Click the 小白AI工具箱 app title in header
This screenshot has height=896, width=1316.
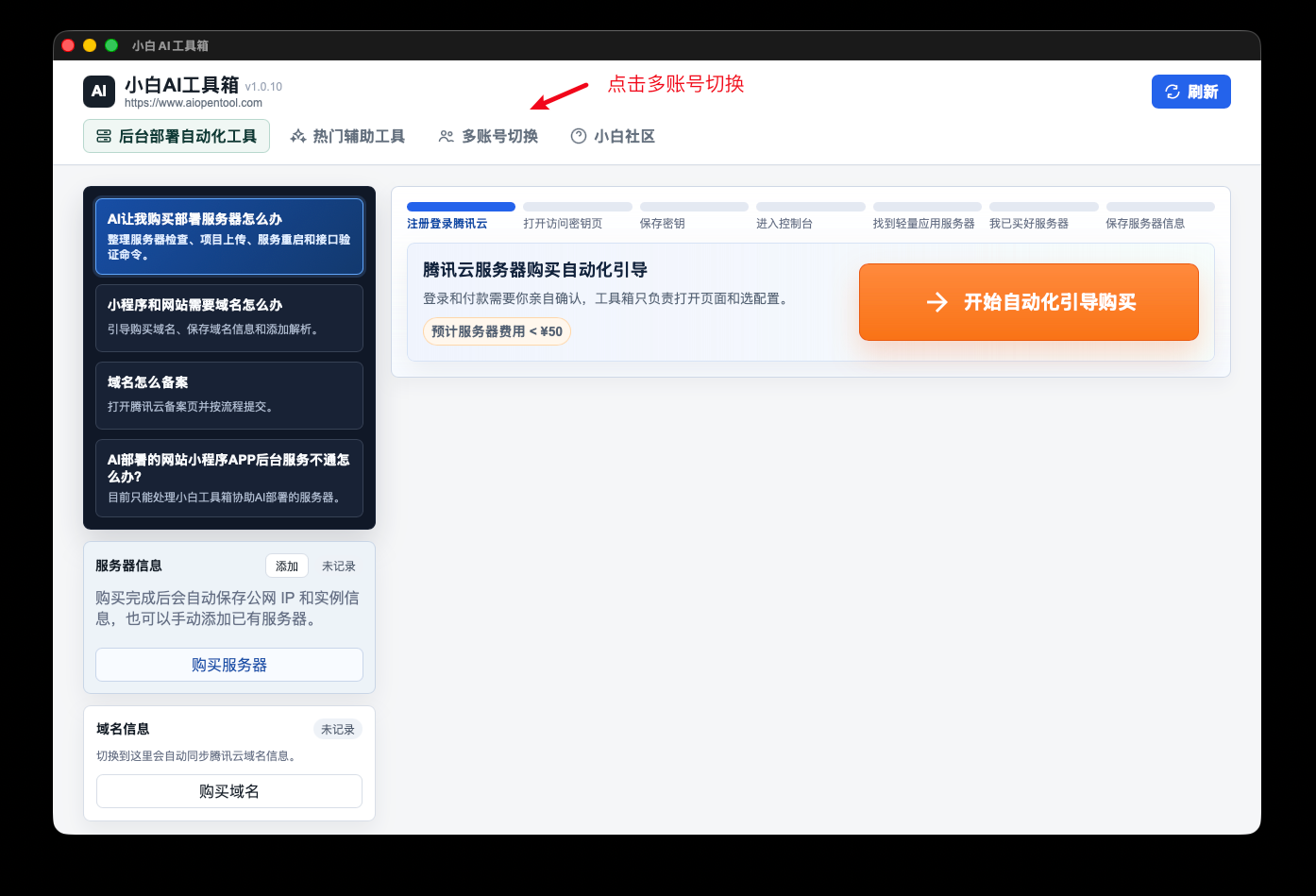182,84
